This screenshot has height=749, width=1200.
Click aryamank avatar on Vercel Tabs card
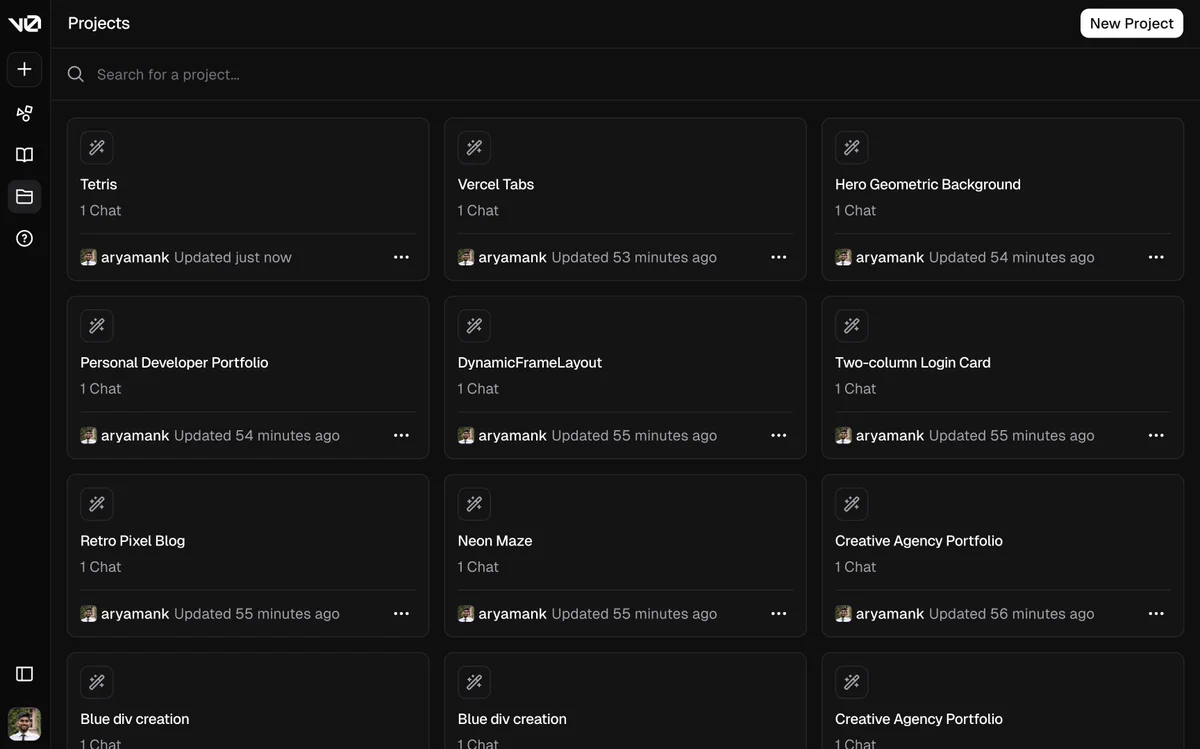[466, 257]
